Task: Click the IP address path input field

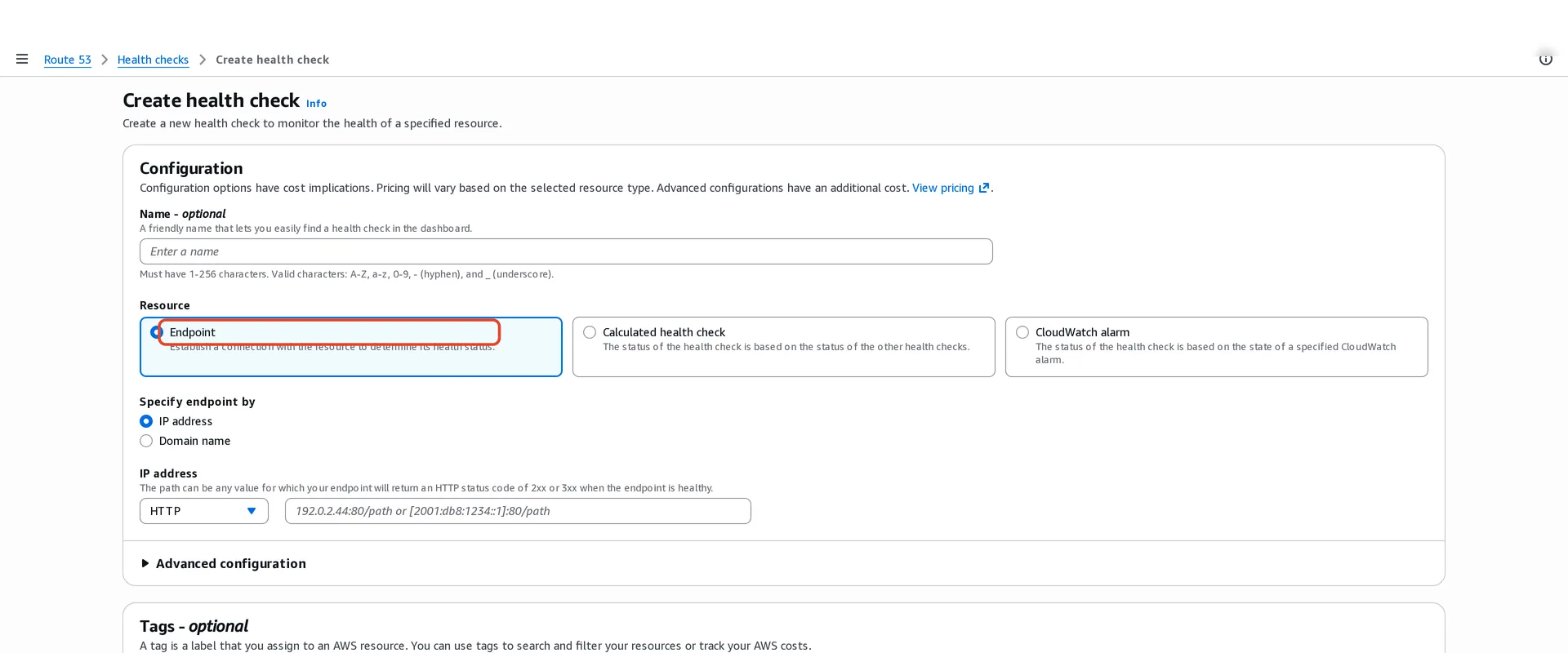Action: [518, 511]
